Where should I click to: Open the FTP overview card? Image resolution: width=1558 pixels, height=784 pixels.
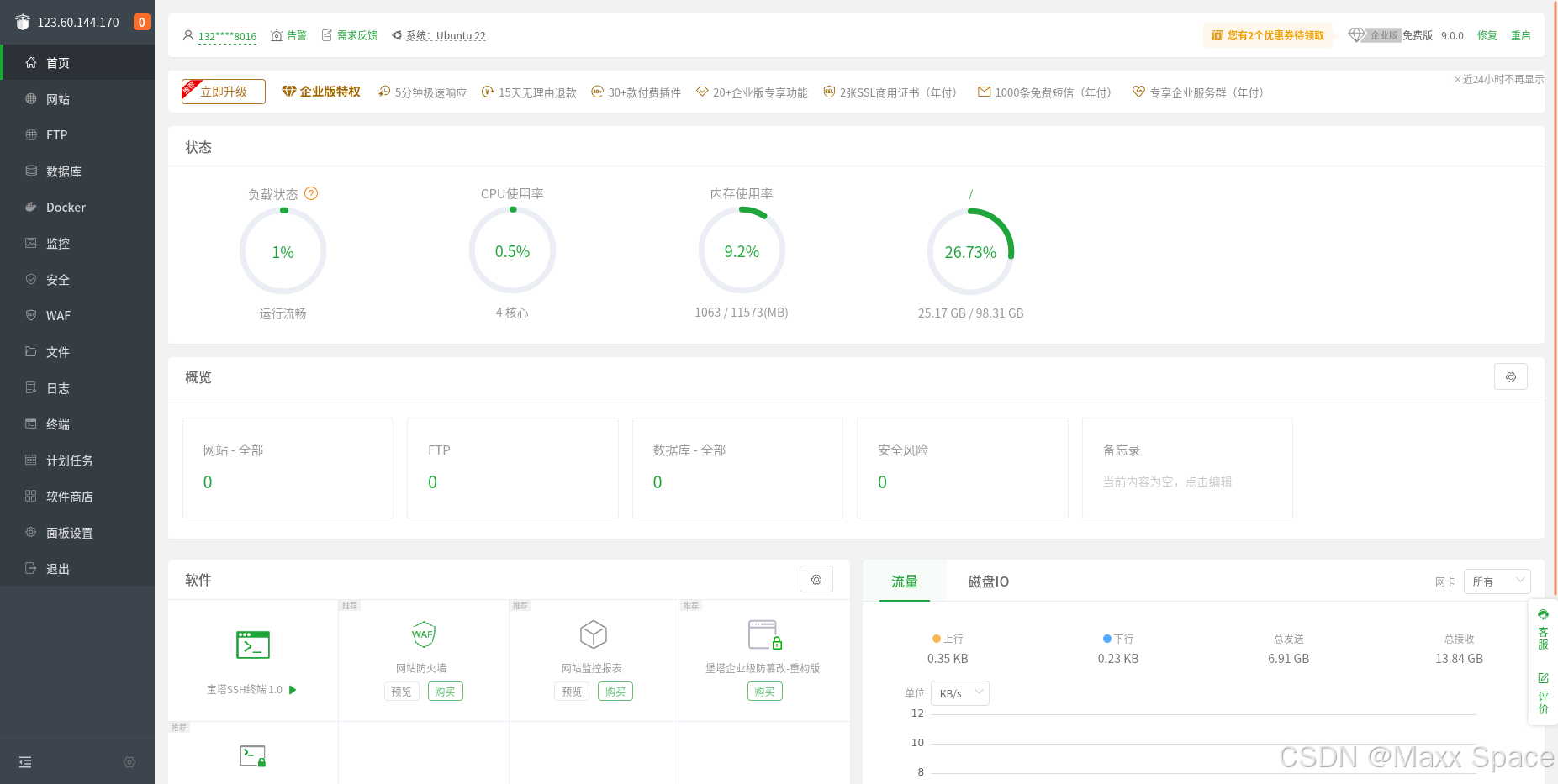point(513,468)
